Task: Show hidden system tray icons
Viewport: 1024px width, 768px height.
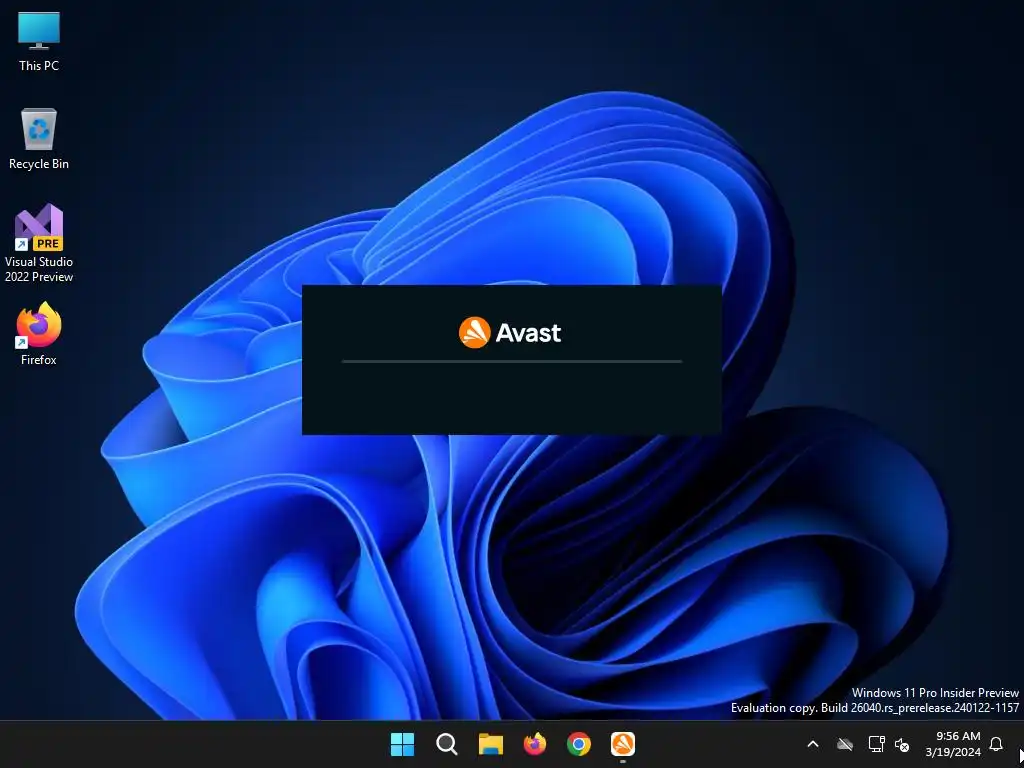Action: [x=813, y=744]
